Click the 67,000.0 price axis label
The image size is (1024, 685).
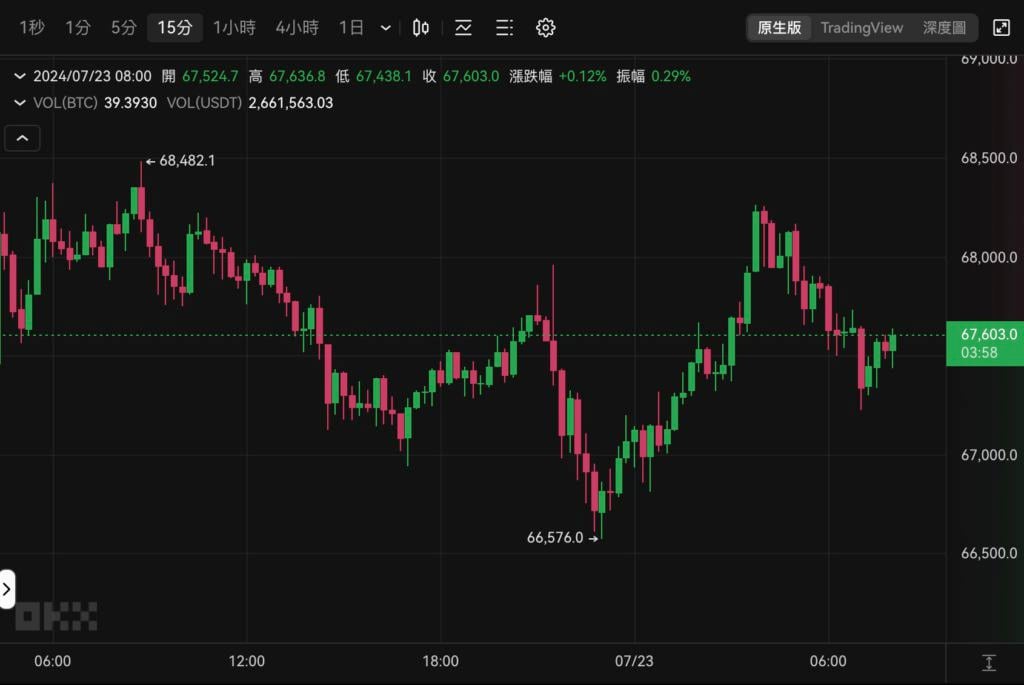[x=989, y=455]
